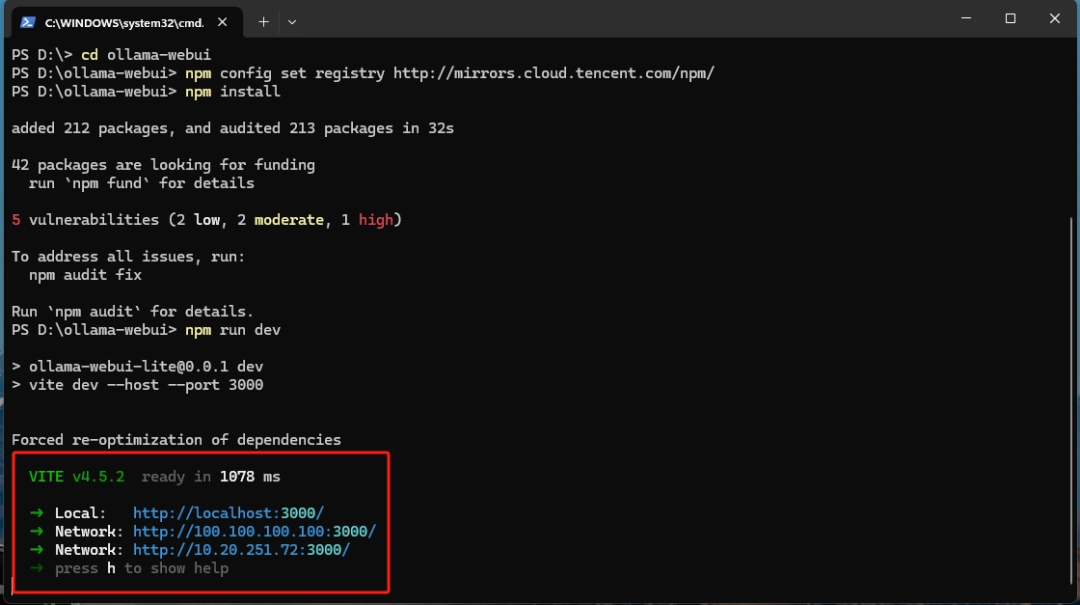Viewport: 1080px width, 605px height.
Task: Click 'Forced re-optimization of dependencies' line
Action: (176, 440)
